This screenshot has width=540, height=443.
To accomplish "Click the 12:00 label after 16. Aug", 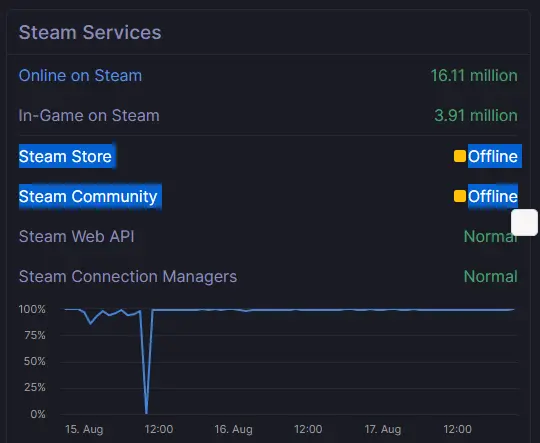I will [308, 429].
